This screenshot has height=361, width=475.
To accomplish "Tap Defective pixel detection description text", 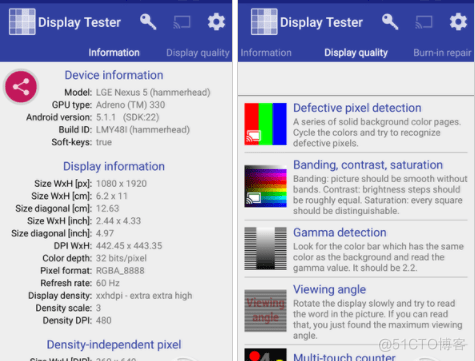I will [377, 133].
